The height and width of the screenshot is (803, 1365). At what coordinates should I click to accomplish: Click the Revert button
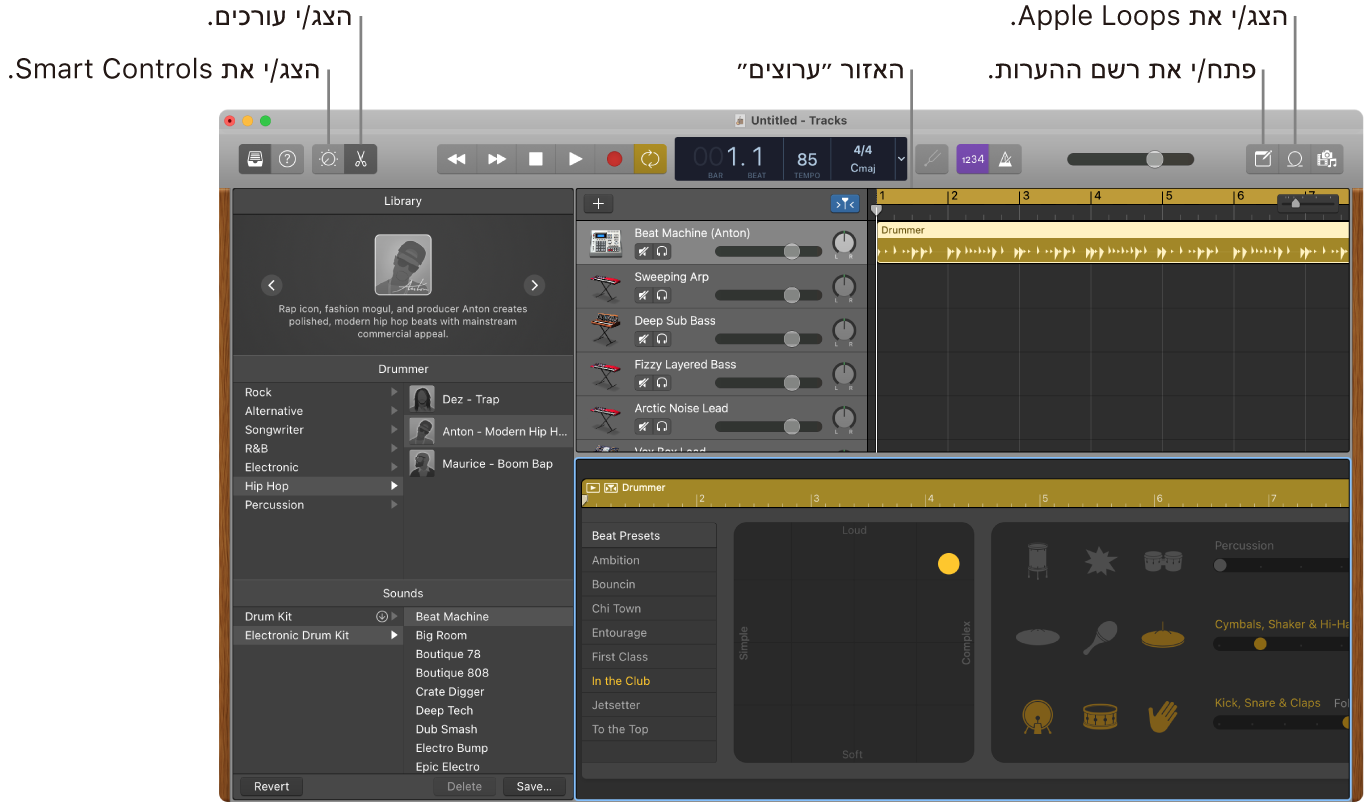270,786
